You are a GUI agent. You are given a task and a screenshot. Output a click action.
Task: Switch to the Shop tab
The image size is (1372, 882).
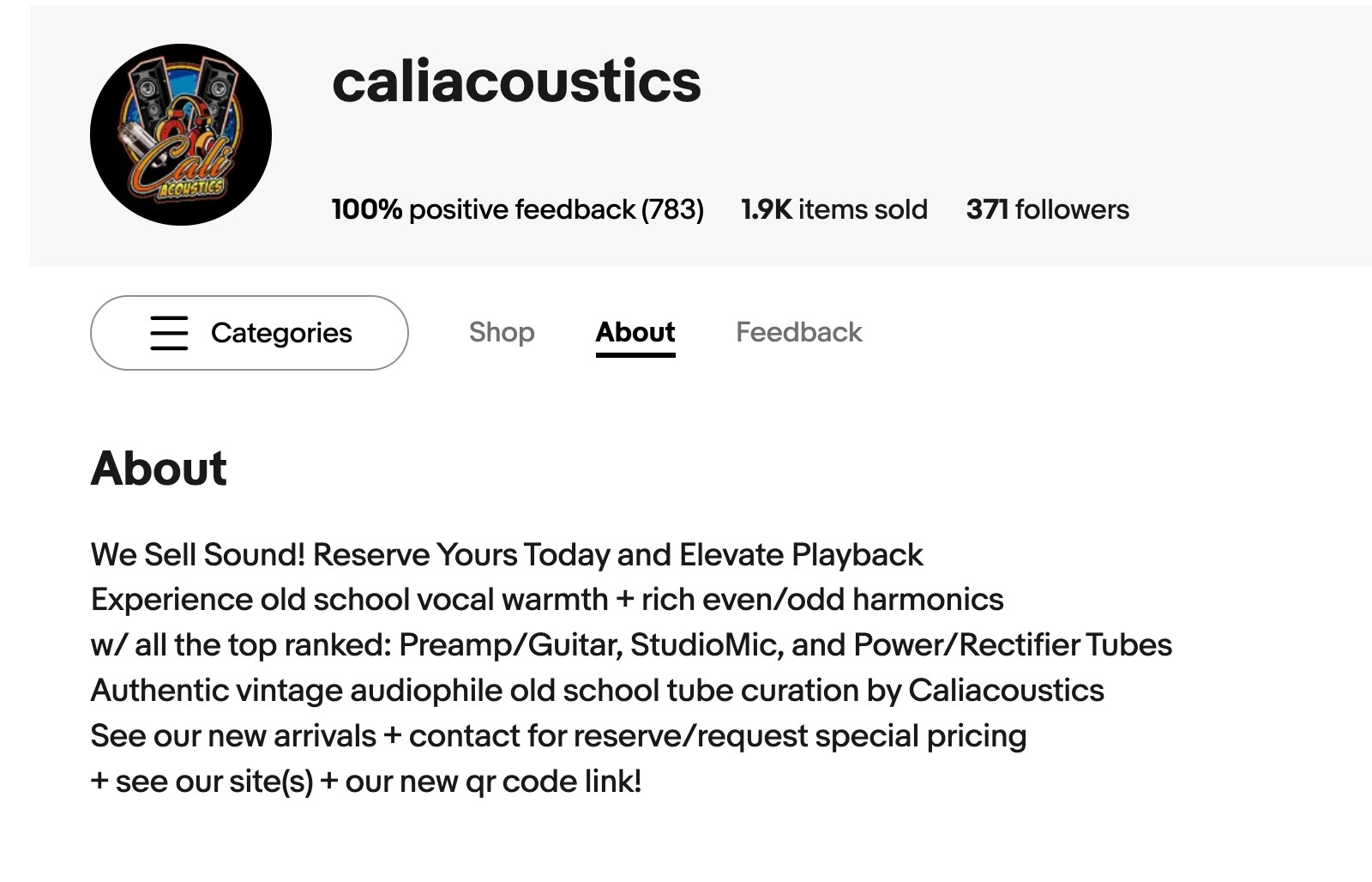(502, 332)
